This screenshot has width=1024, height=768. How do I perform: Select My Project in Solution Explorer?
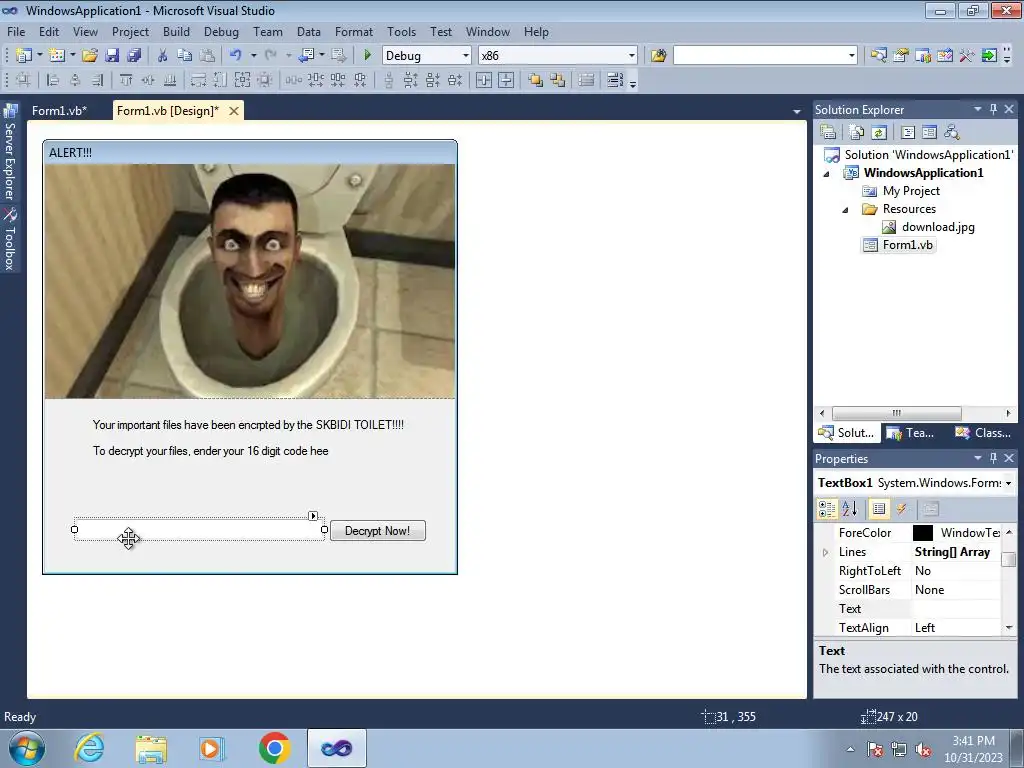(911, 191)
